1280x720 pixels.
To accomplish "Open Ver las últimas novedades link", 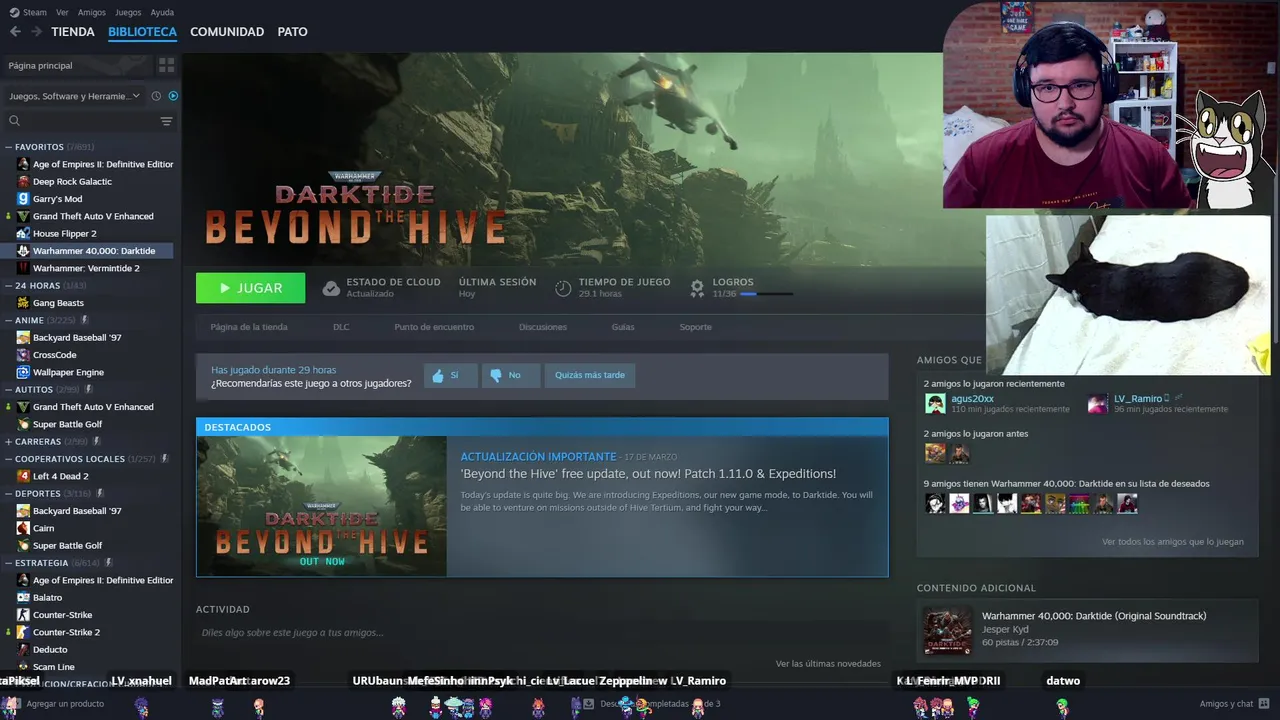I will (828, 664).
